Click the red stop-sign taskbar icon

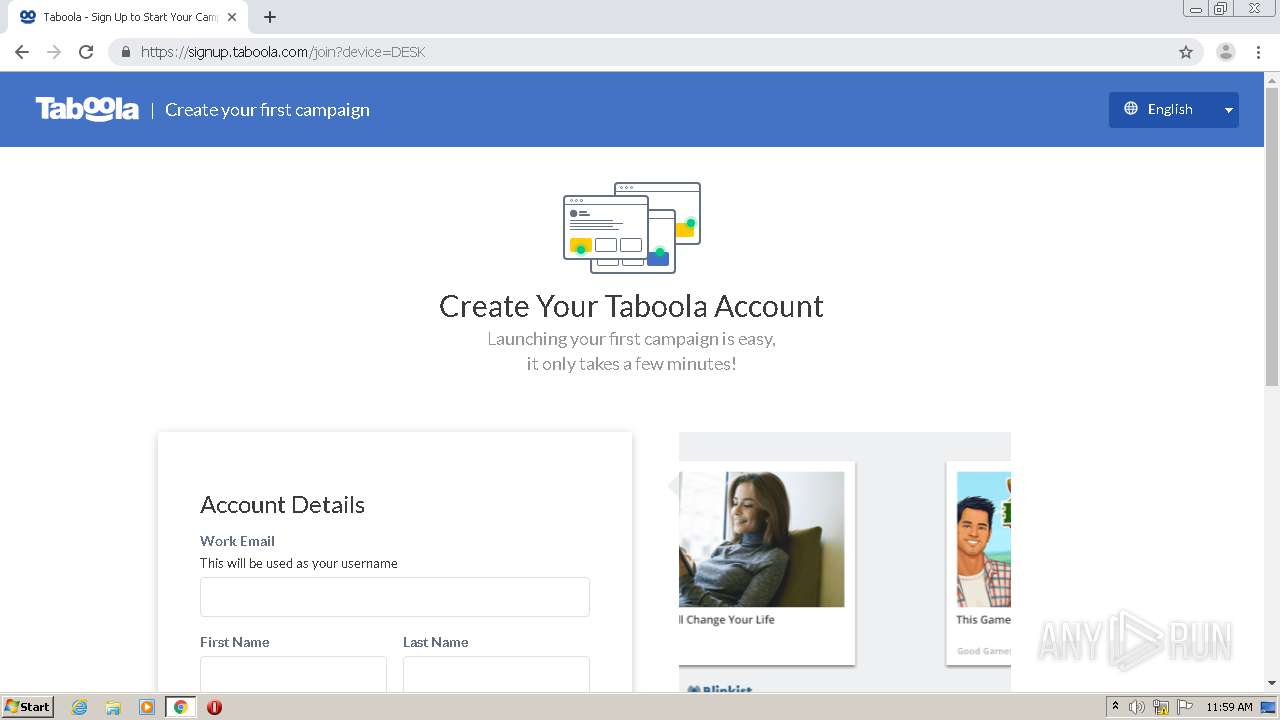(x=214, y=707)
